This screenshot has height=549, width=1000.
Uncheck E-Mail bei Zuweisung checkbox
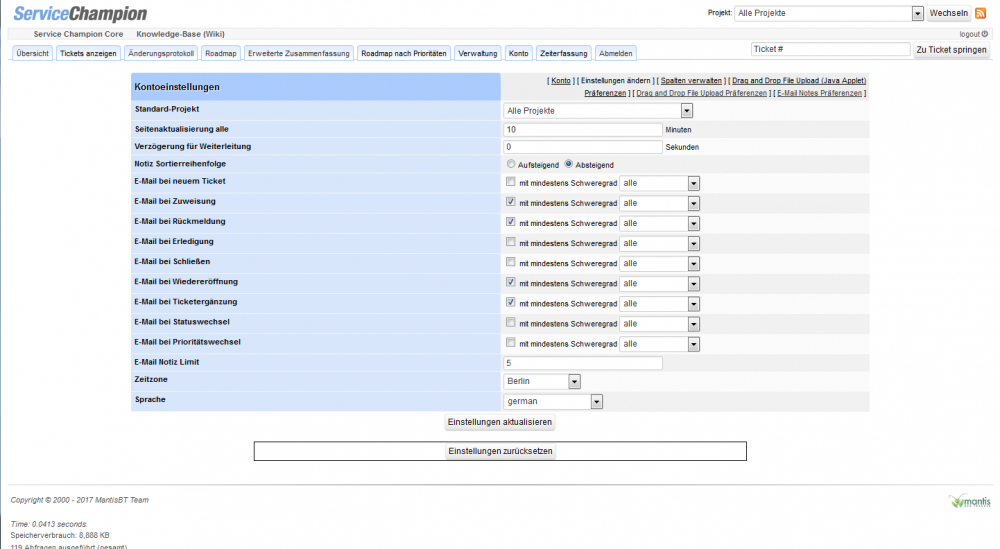[510, 201]
